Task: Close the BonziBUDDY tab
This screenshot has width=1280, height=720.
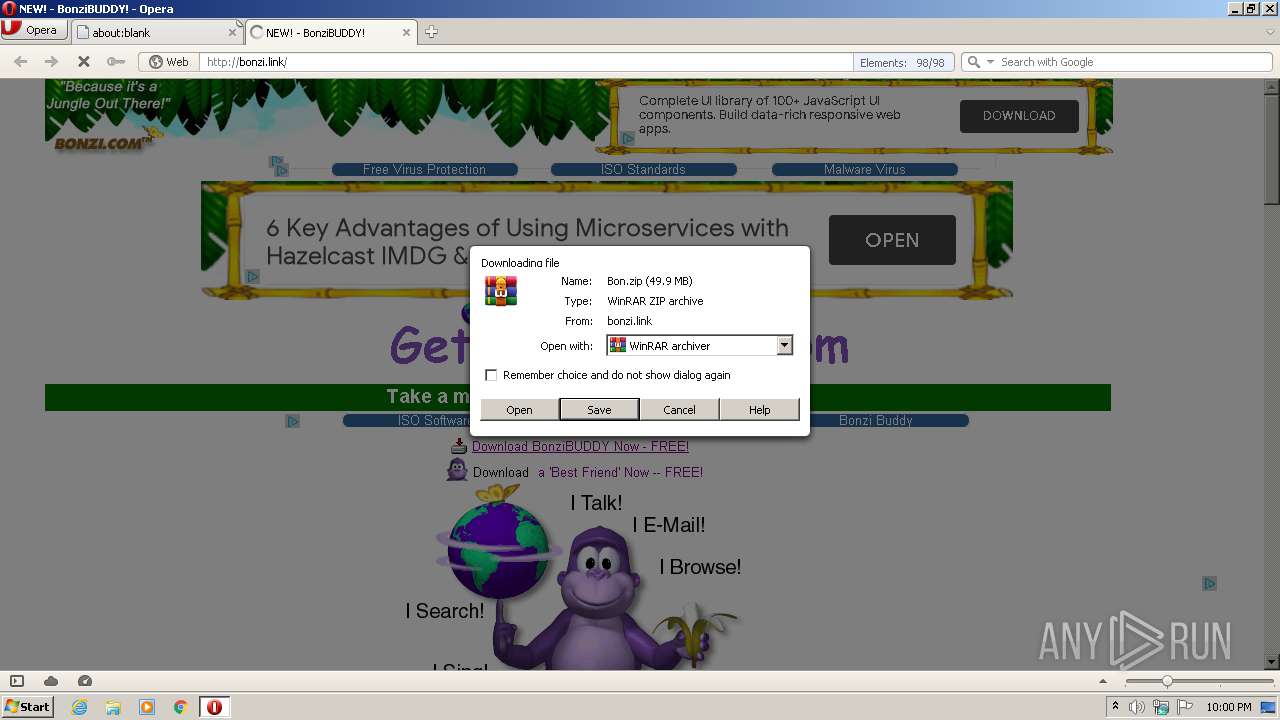Action: tap(407, 32)
